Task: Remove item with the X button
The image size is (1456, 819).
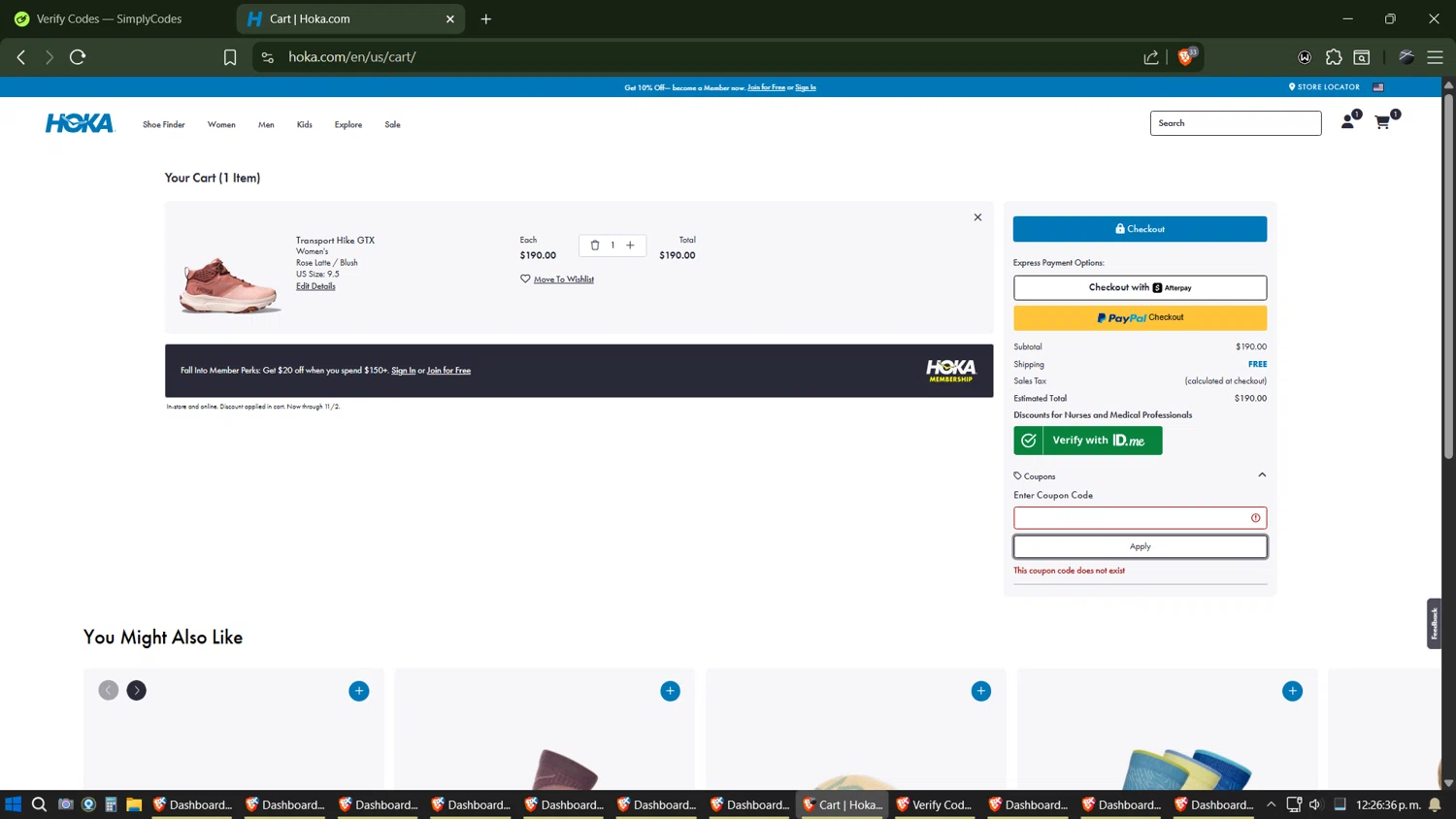Action: (x=977, y=217)
